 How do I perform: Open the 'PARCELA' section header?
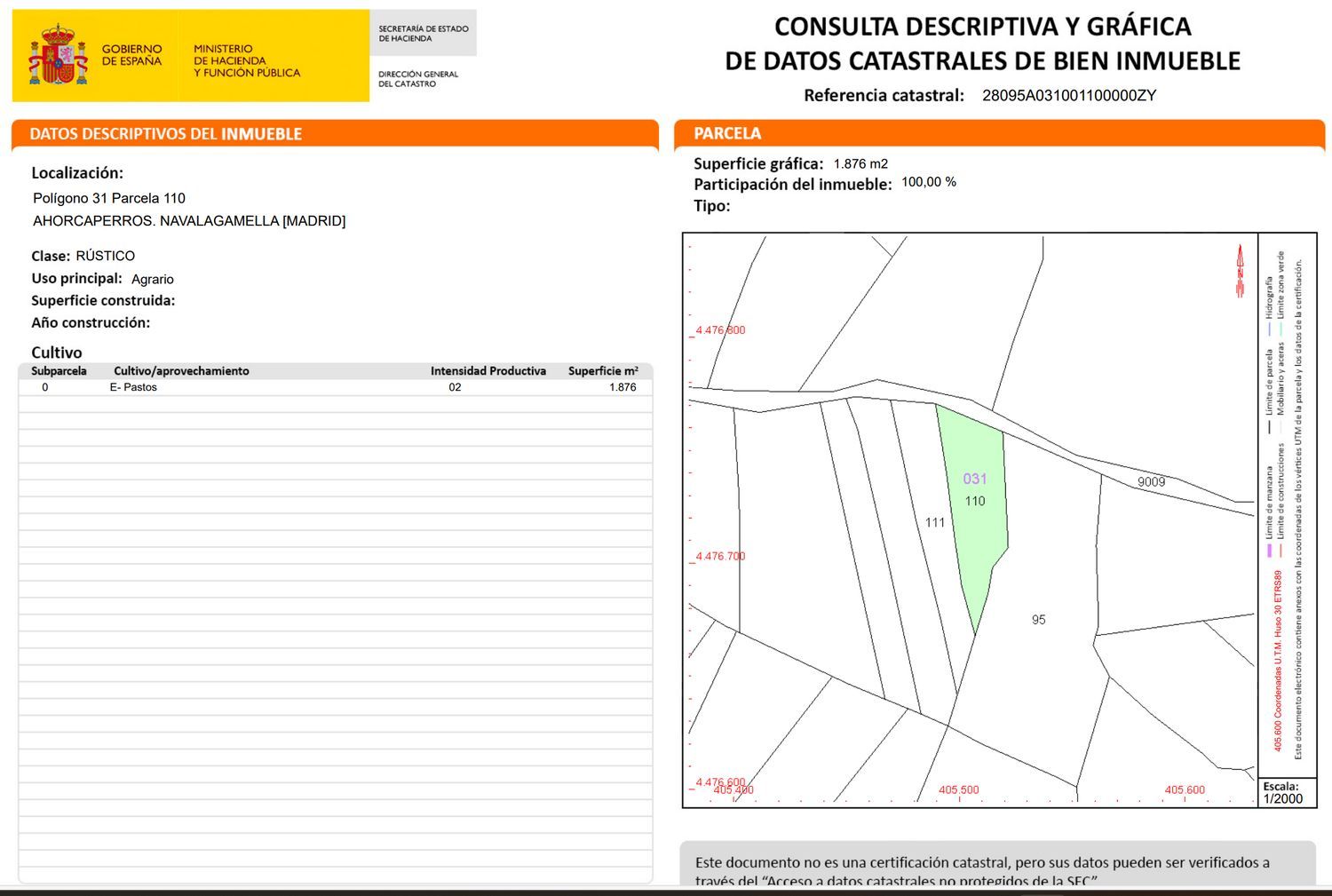tap(727, 133)
